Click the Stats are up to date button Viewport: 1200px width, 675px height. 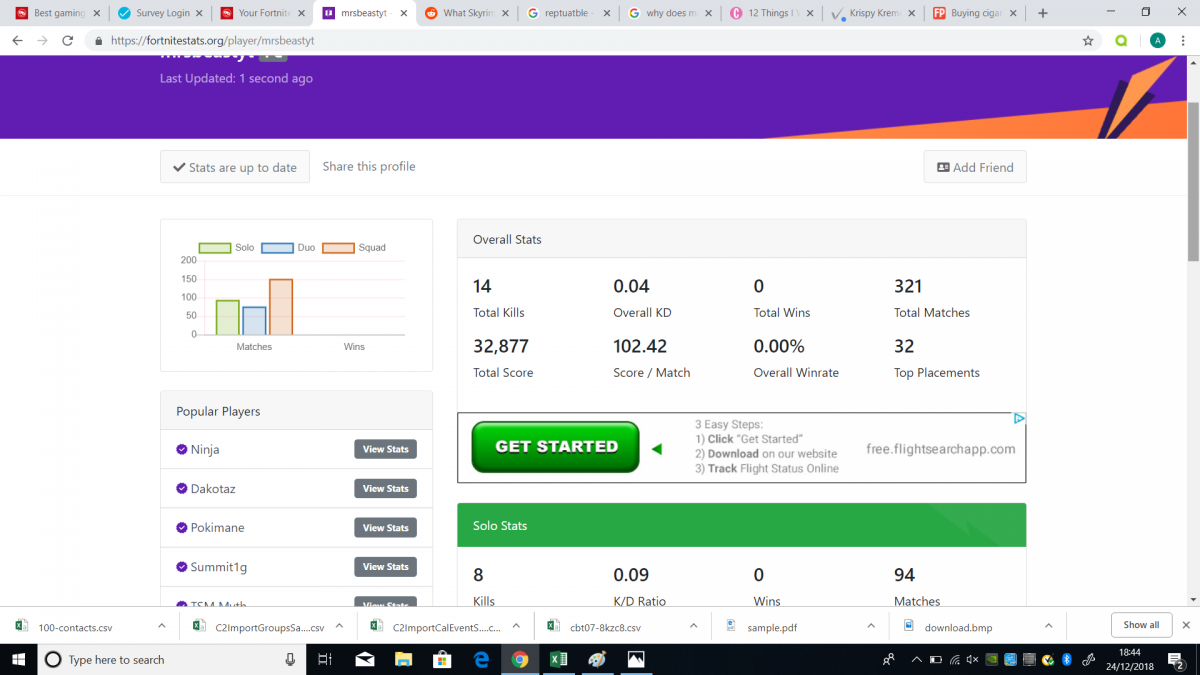point(235,167)
